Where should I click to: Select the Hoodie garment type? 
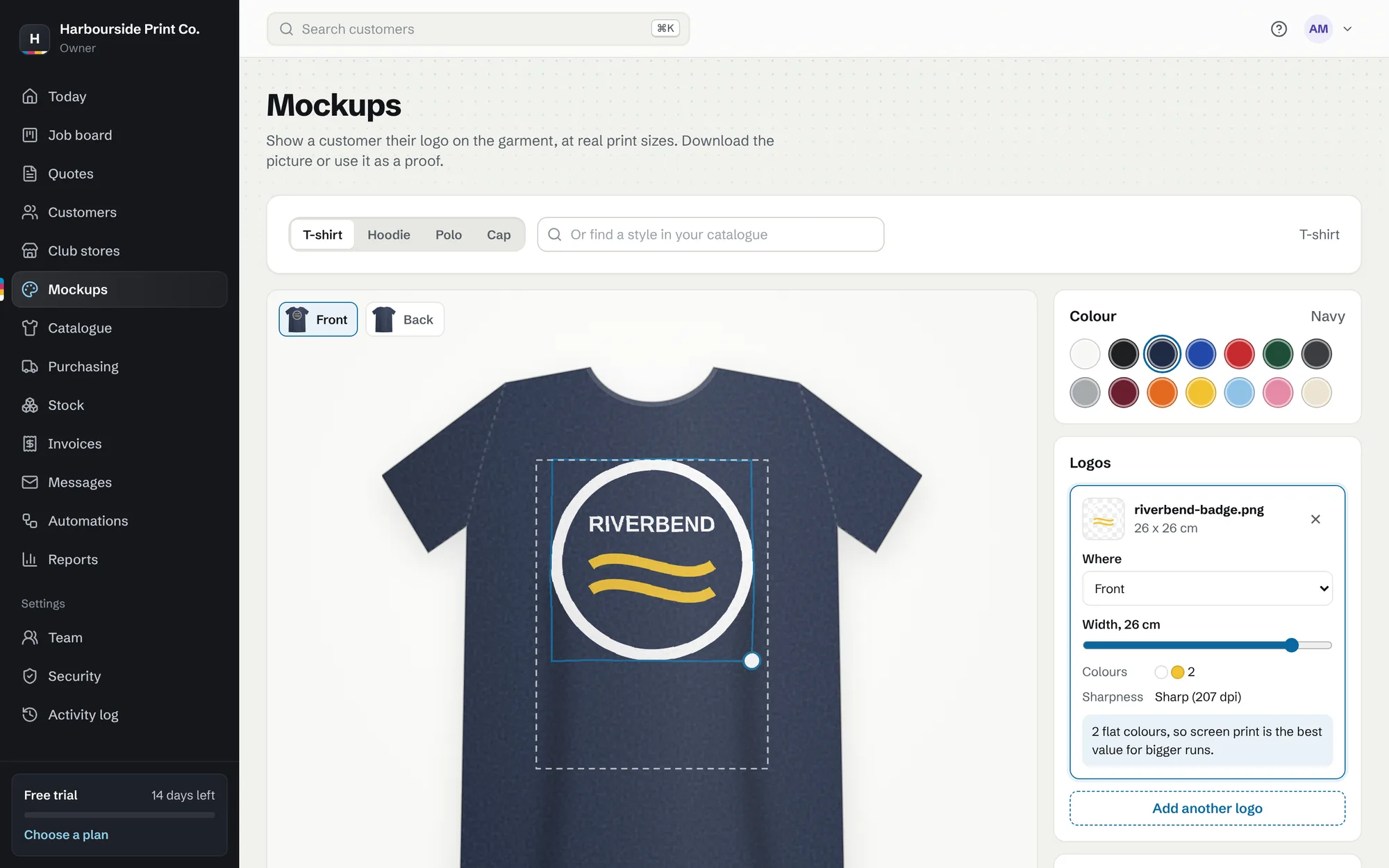tap(389, 235)
